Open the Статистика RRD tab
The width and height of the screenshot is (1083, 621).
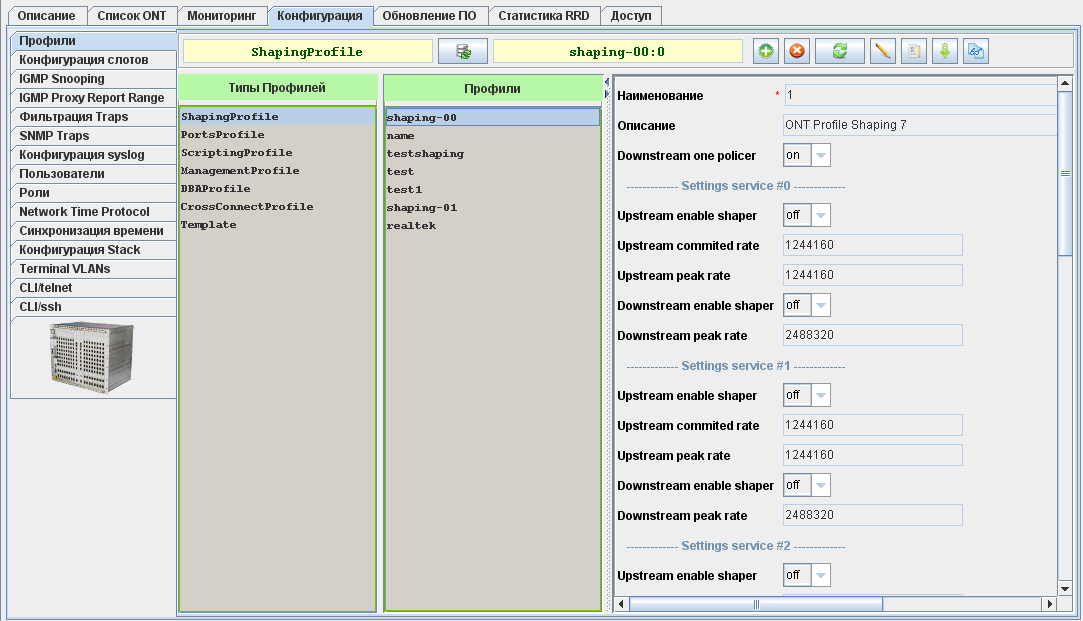(x=544, y=16)
